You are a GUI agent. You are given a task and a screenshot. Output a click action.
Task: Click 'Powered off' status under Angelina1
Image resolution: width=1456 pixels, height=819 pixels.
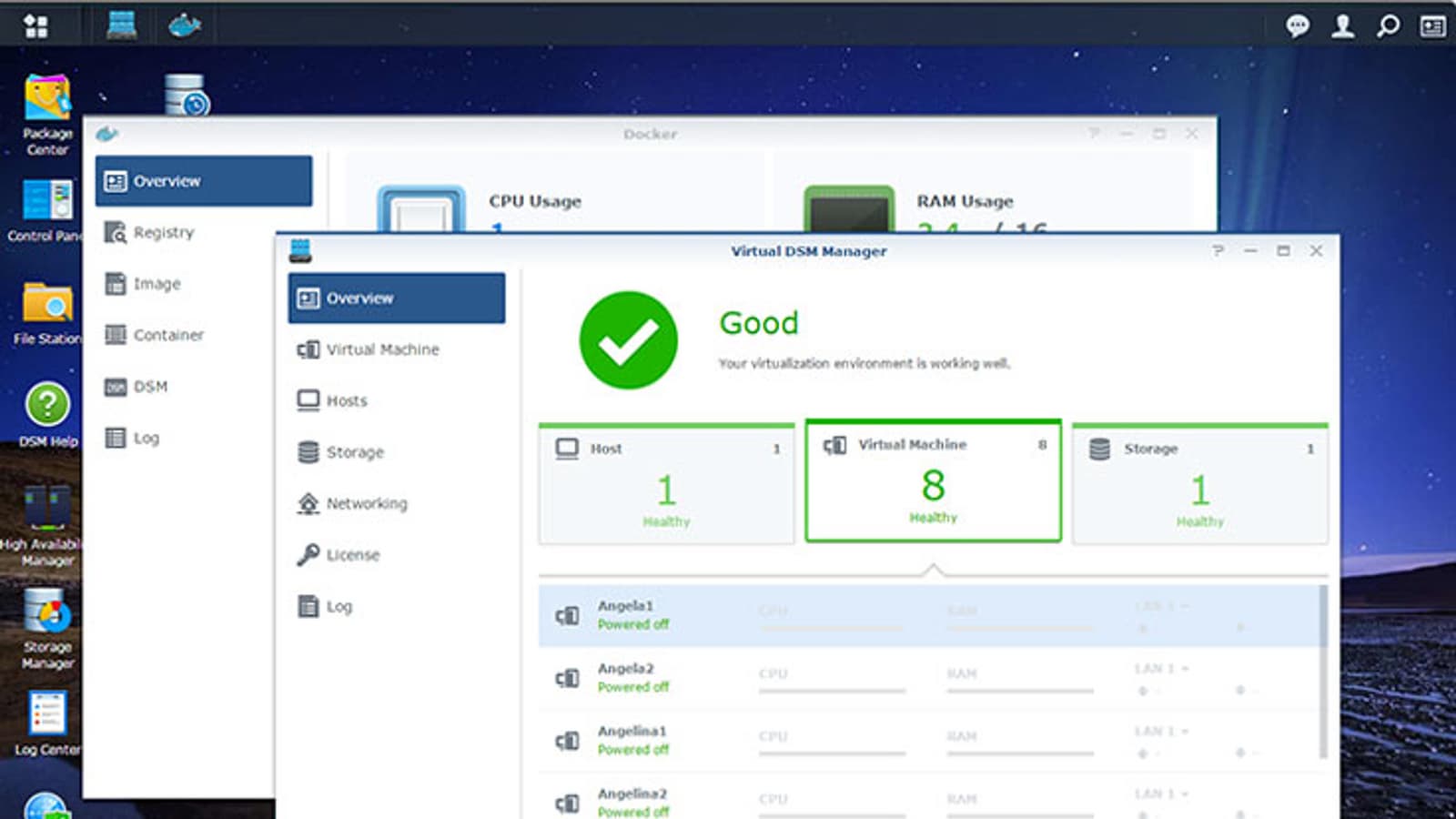[x=633, y=751]
